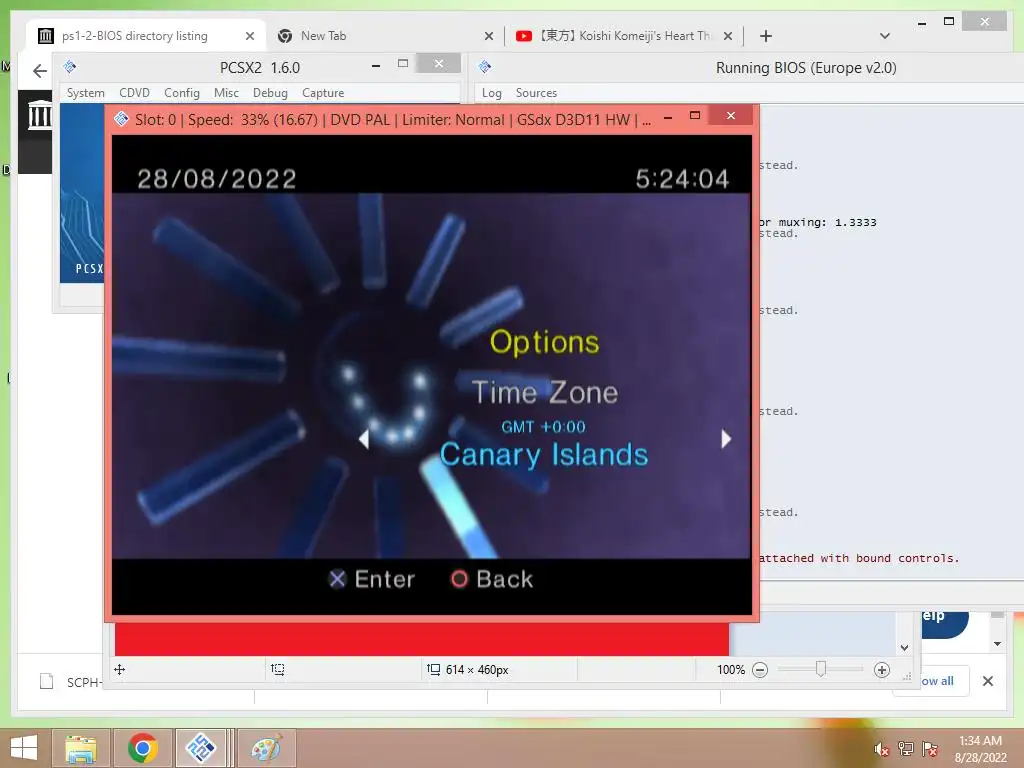Click the Time Zone option label
Image resolution: width=1024 pixels, height=768 pixels.
point(545,392)
